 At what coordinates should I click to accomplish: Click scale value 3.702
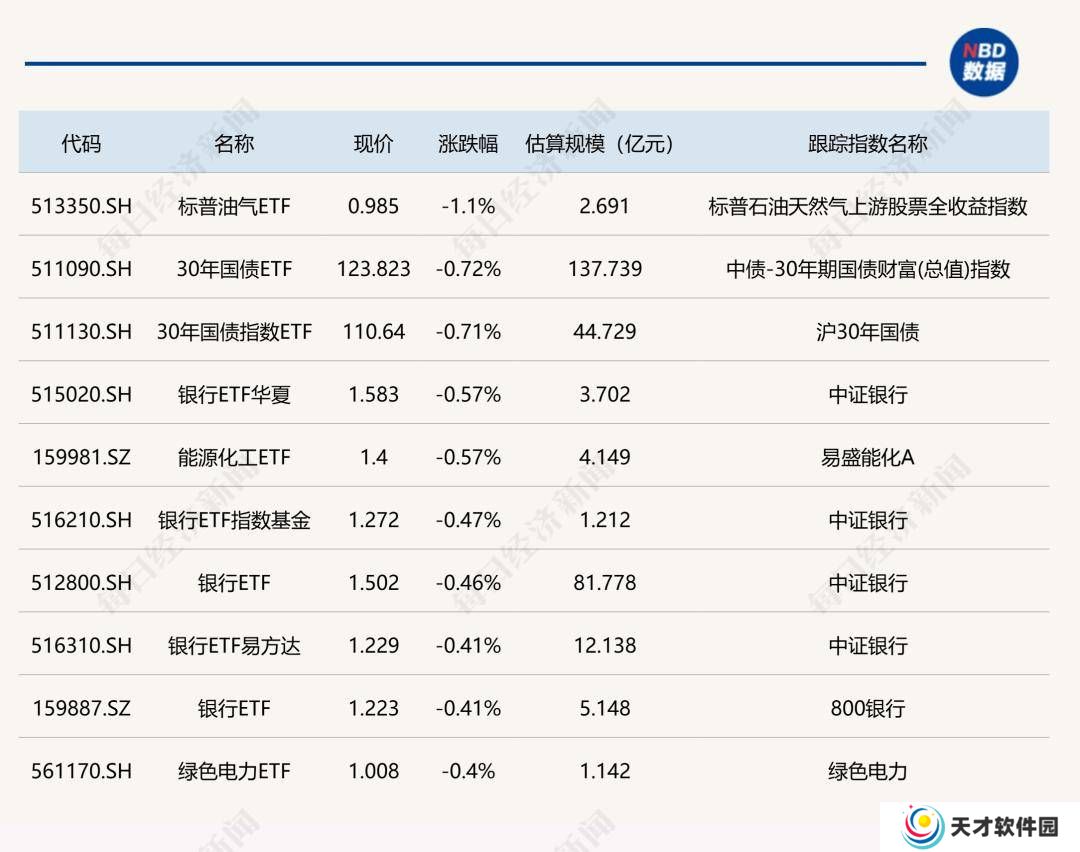[x=605, y=394]
